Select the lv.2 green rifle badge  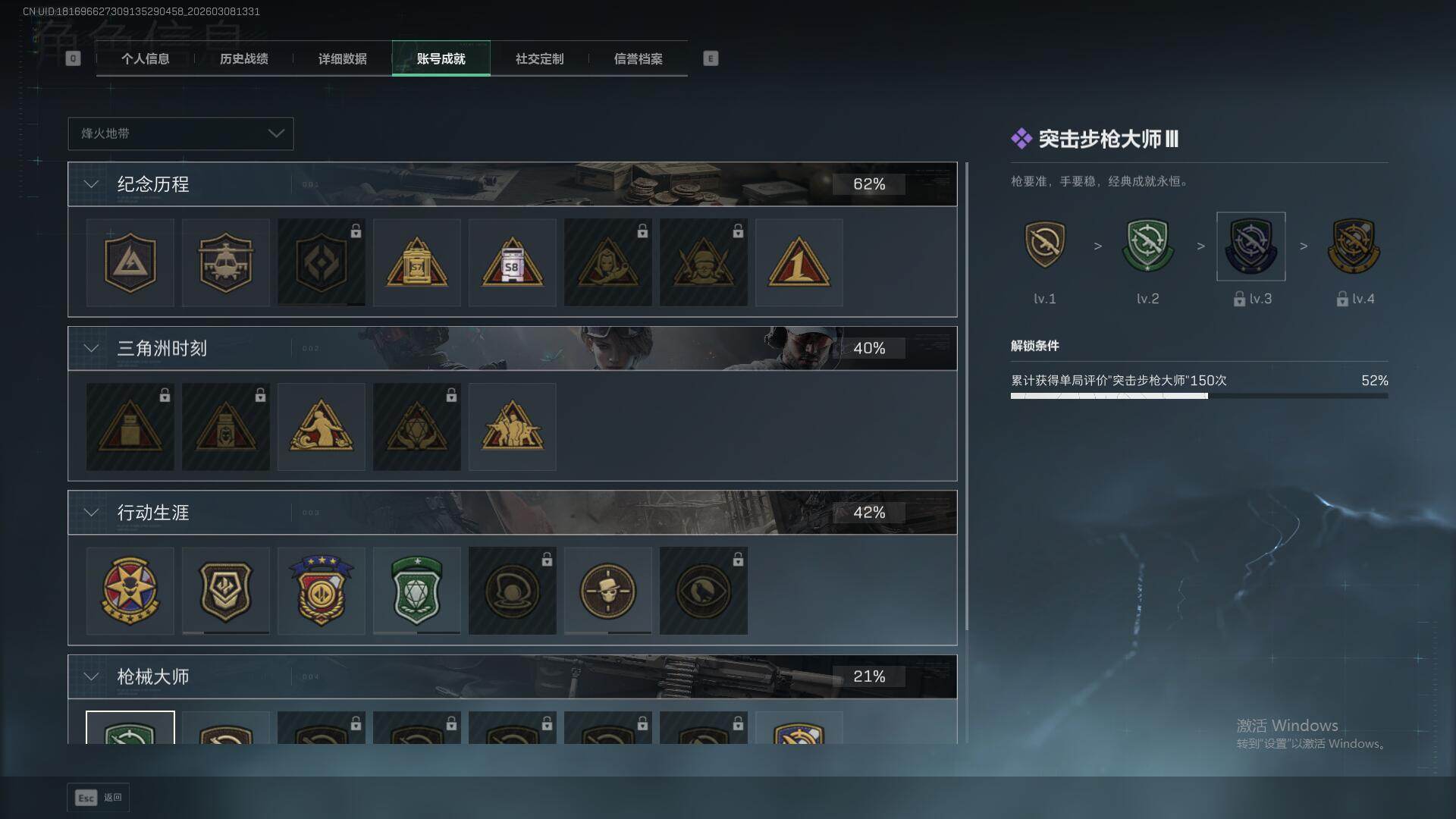point(1147,246)
